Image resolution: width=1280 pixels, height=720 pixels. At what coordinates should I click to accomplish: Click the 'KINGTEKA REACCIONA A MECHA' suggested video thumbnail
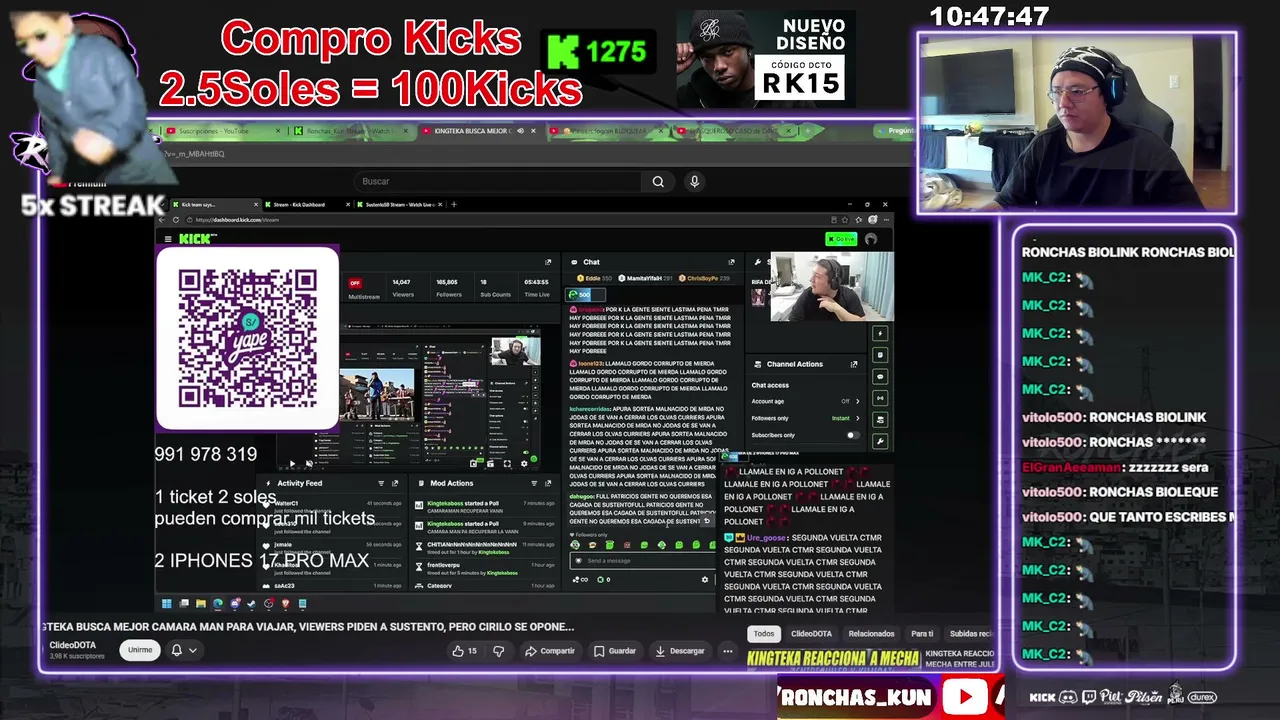click(834, 658)
